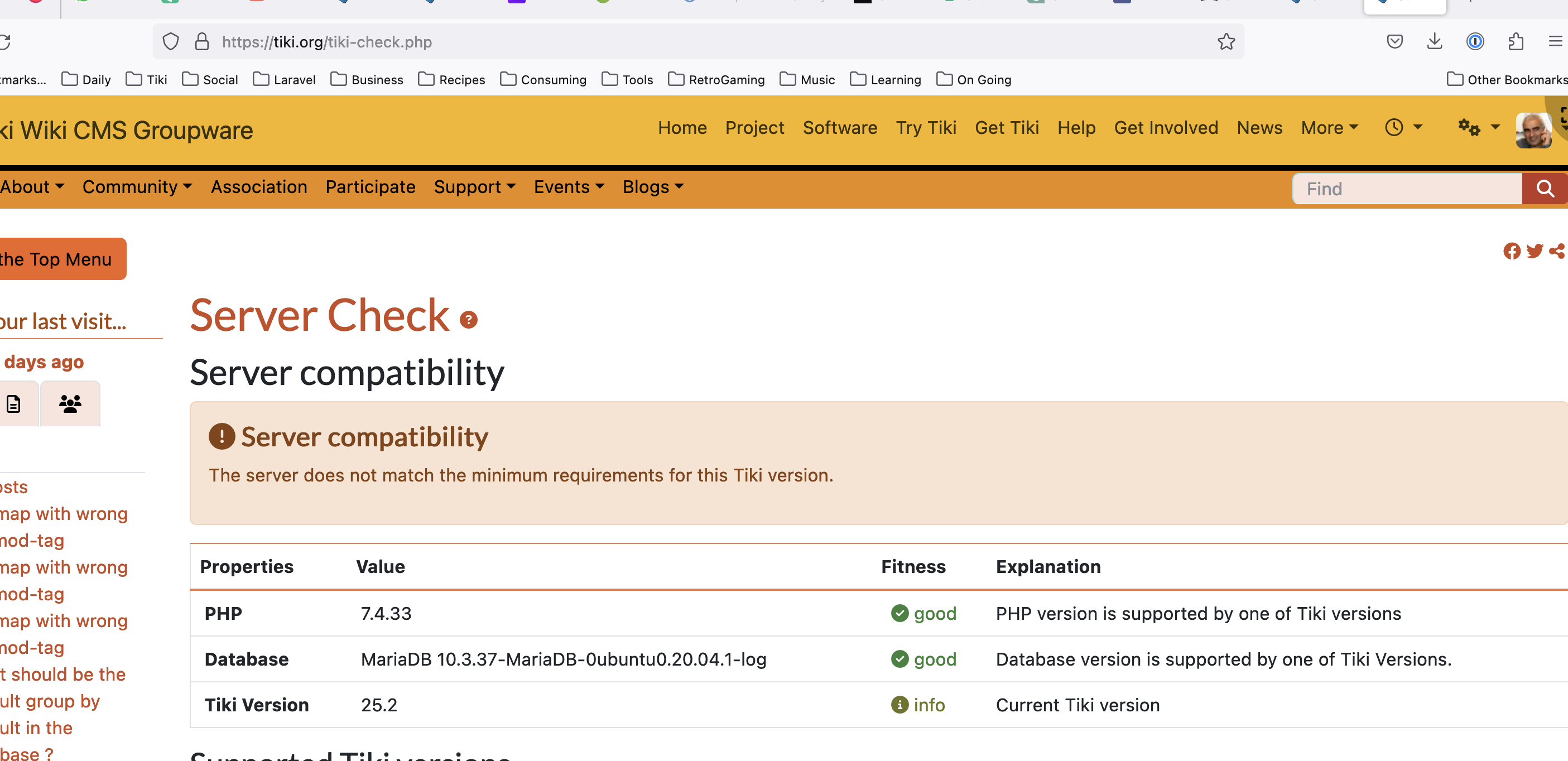Viewport: 1568px width, 761px height.
Task: Open the Get Tiki menu item
Action: pyautogui.click(x=1007, y=128)
